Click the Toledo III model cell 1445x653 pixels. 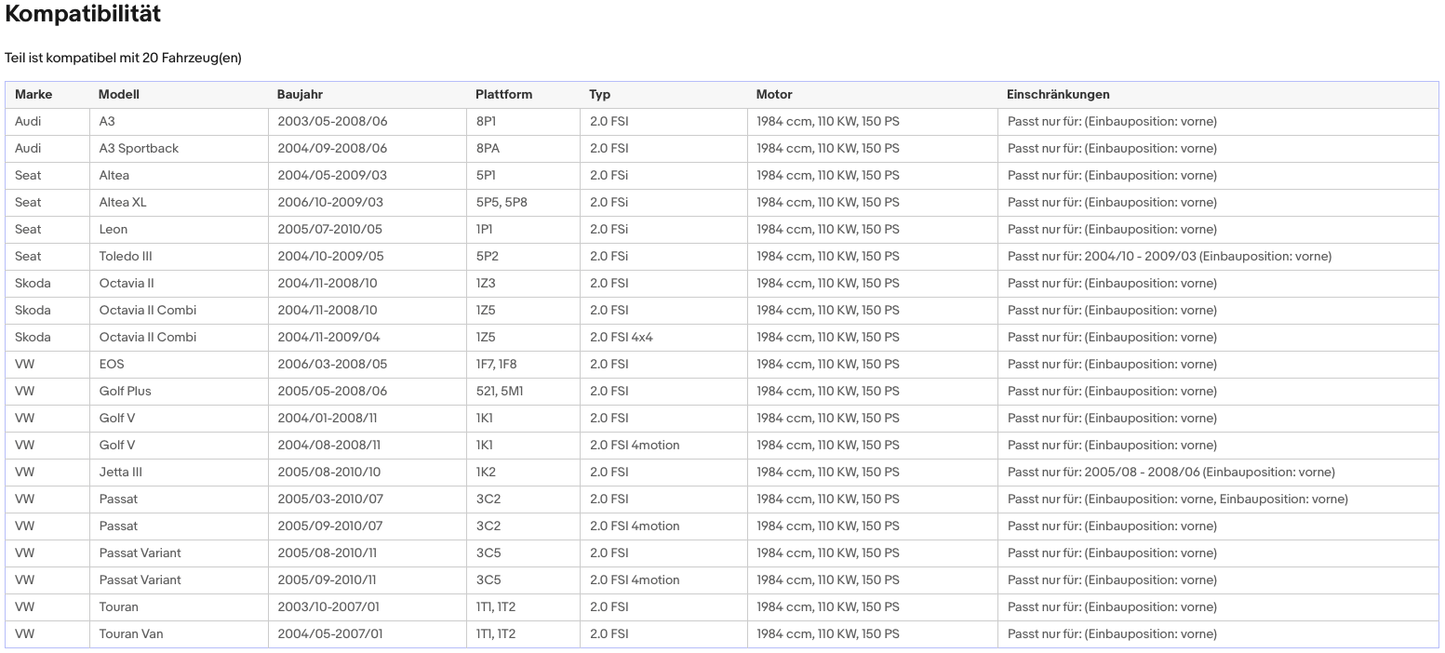126,257
